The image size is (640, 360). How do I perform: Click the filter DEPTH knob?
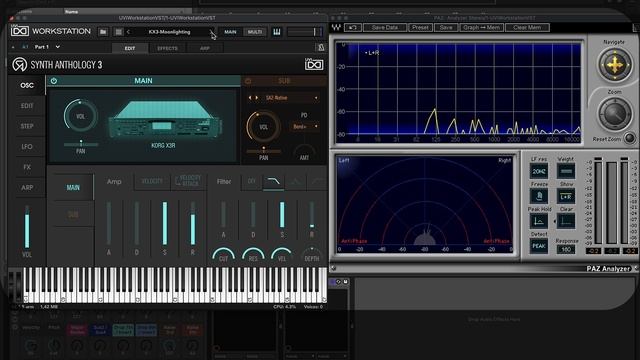312,255
